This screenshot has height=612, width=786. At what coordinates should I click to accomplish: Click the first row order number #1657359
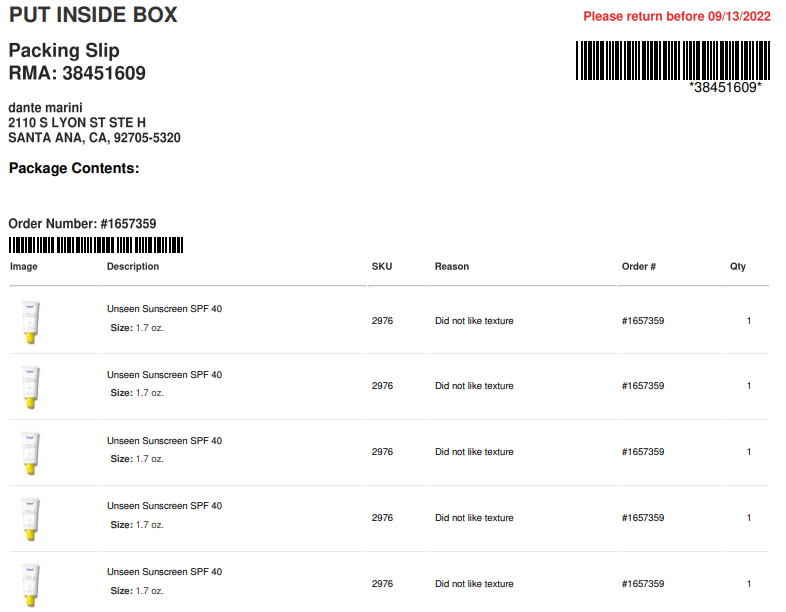click(643, 321)
